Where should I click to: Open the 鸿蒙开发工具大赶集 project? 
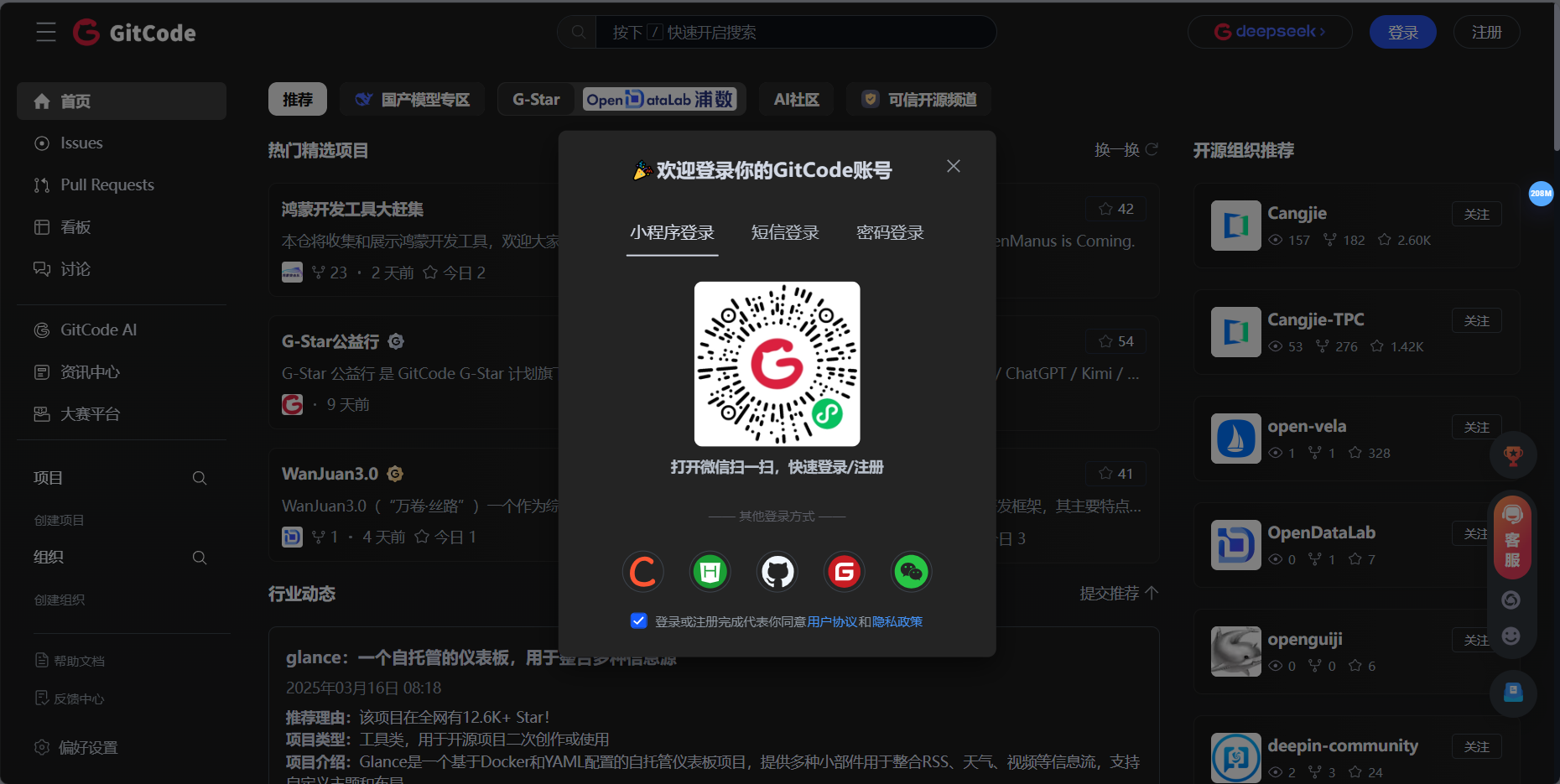pos(352,209)
